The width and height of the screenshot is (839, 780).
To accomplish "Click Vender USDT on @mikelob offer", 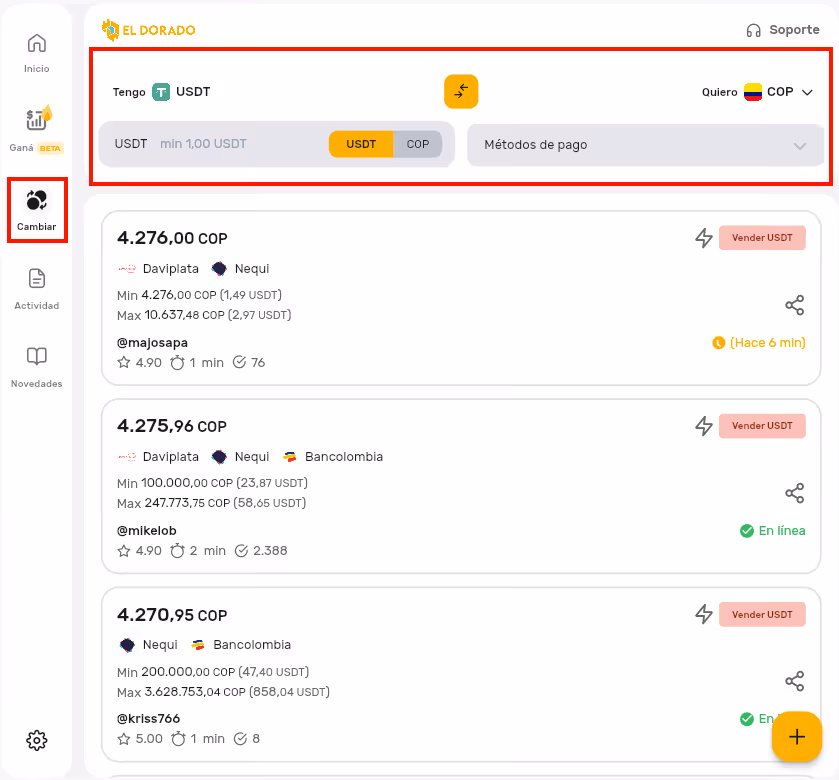I will coord(762,426).
